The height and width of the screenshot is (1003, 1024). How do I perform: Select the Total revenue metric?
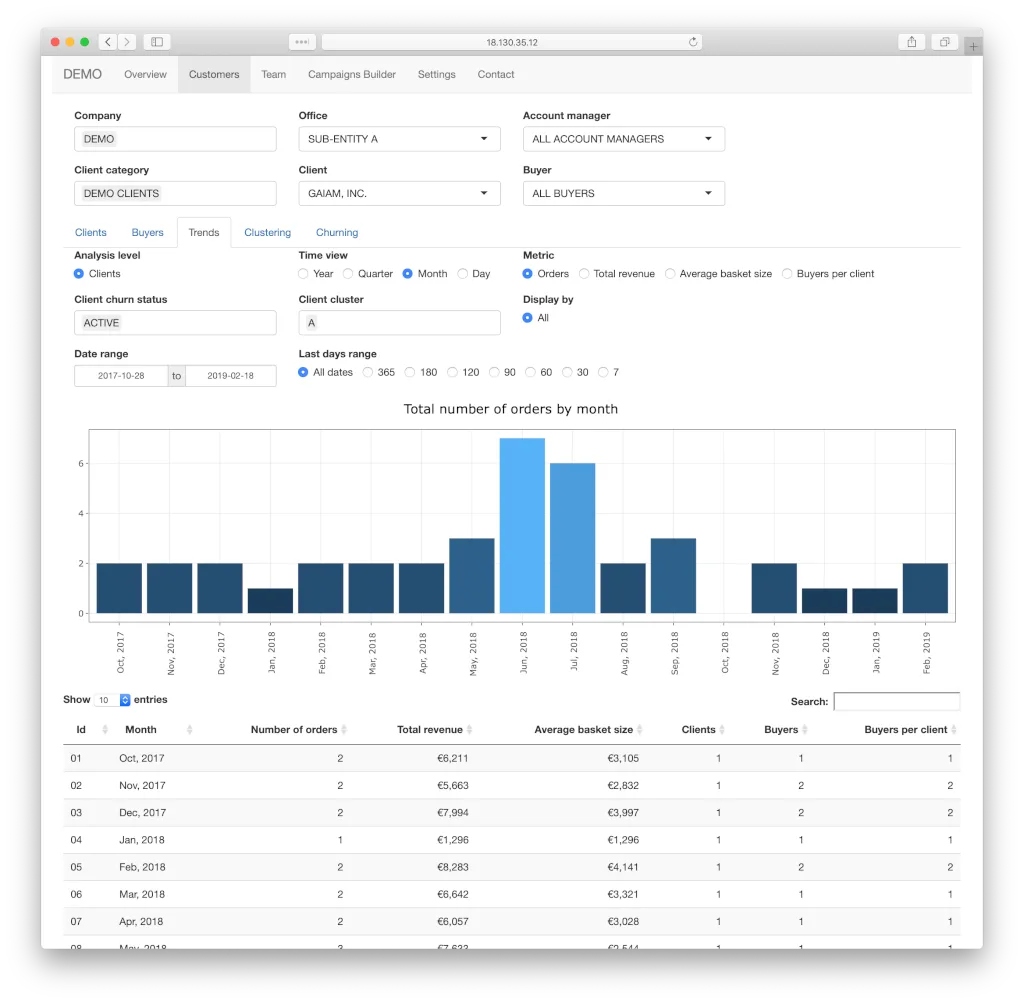point(584,274)
